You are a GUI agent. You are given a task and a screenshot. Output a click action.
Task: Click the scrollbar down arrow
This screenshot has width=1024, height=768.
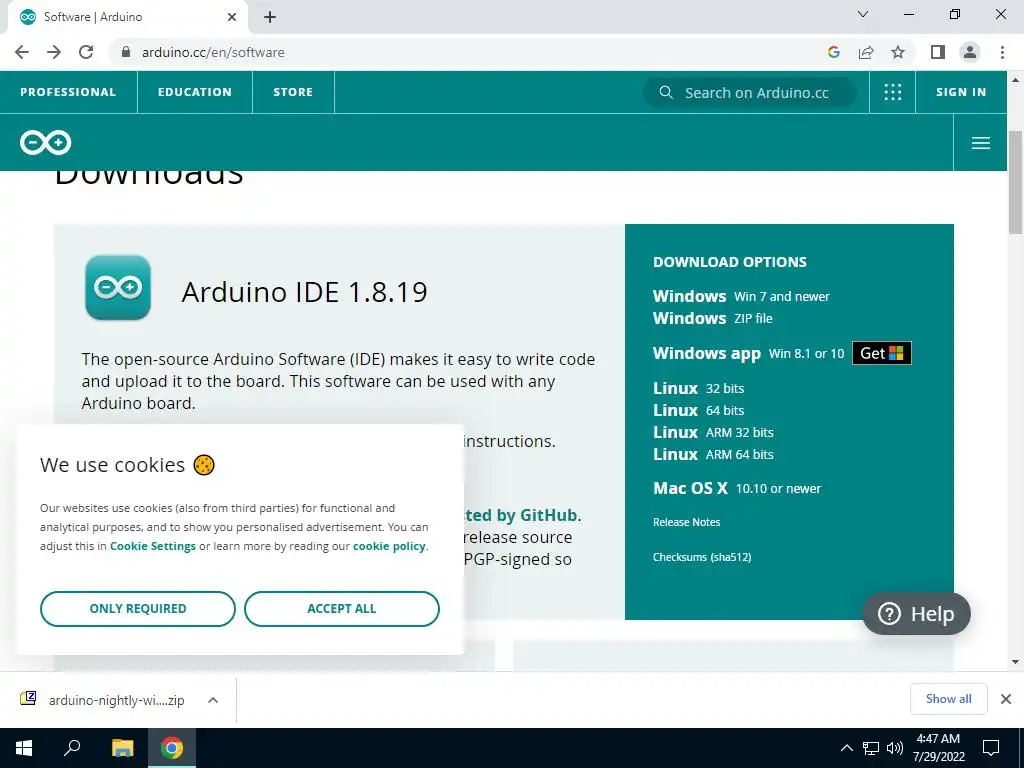1016,662
